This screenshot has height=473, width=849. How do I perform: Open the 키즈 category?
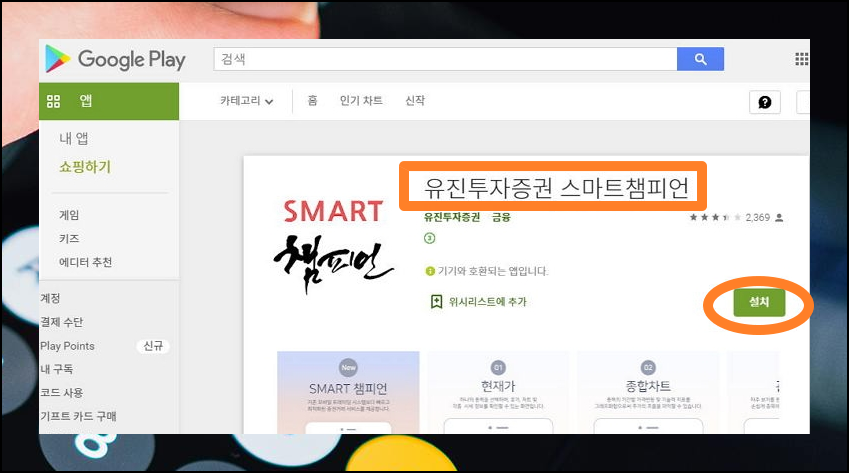click(x=69, y=239)
